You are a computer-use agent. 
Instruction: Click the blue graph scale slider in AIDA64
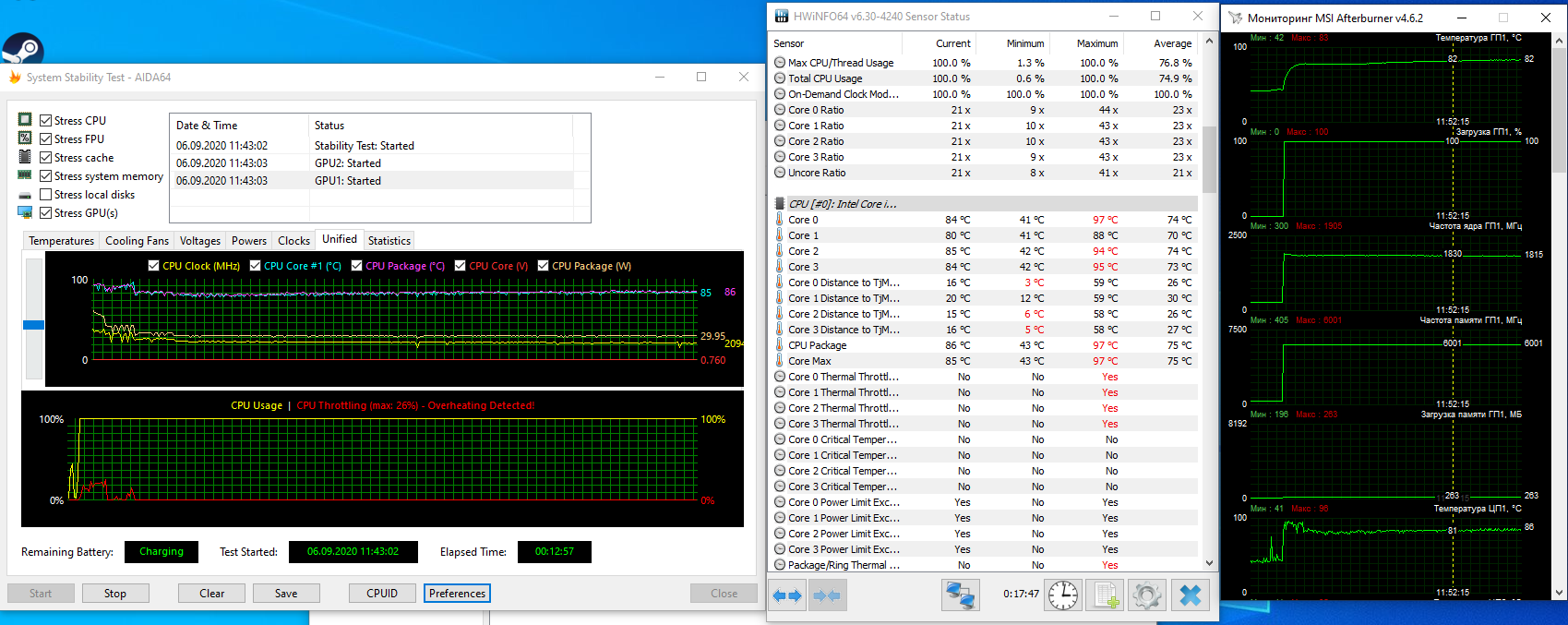(x=33, y=325)
